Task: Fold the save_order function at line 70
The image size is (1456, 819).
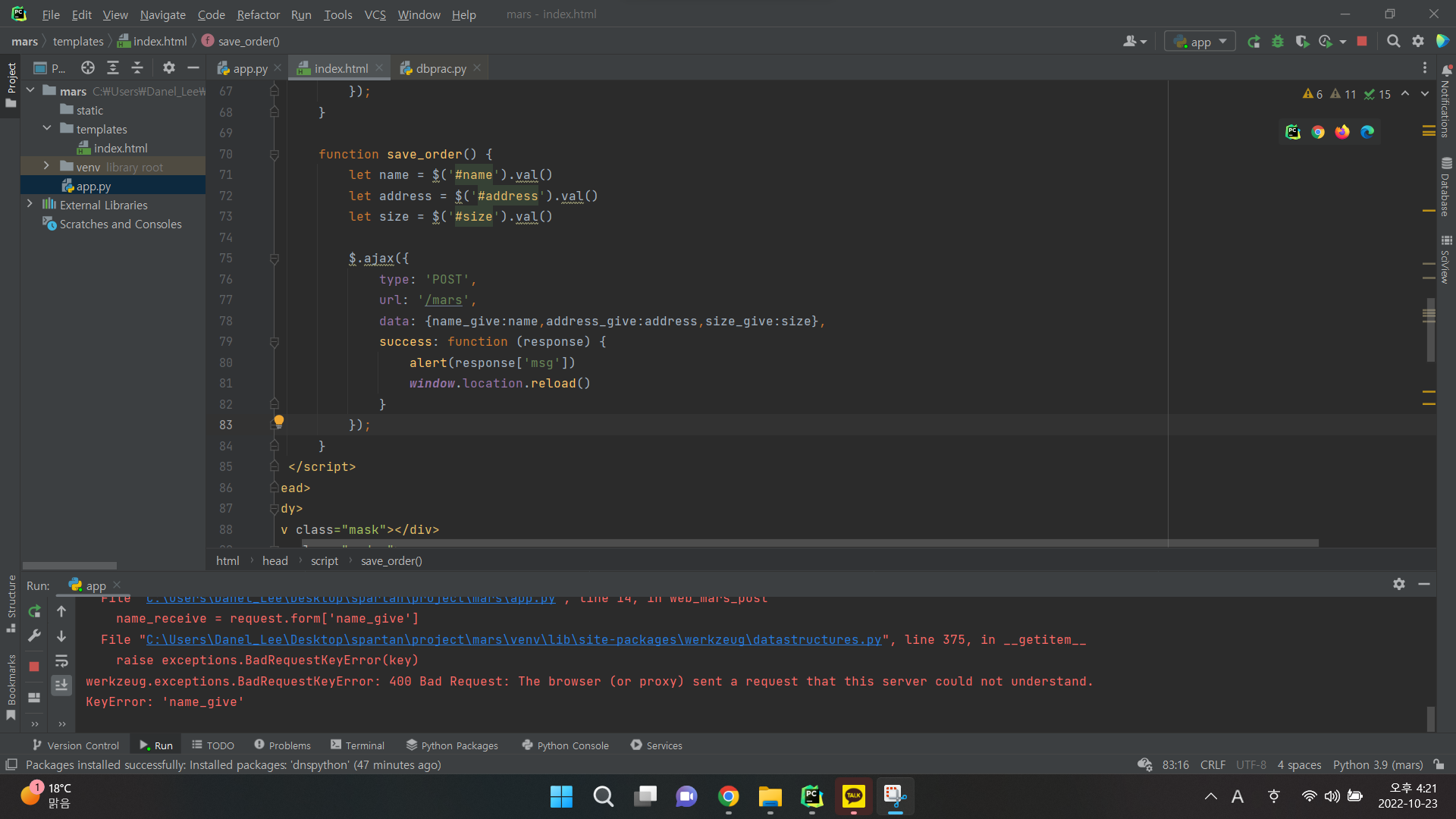Action: tap(275, 155)
